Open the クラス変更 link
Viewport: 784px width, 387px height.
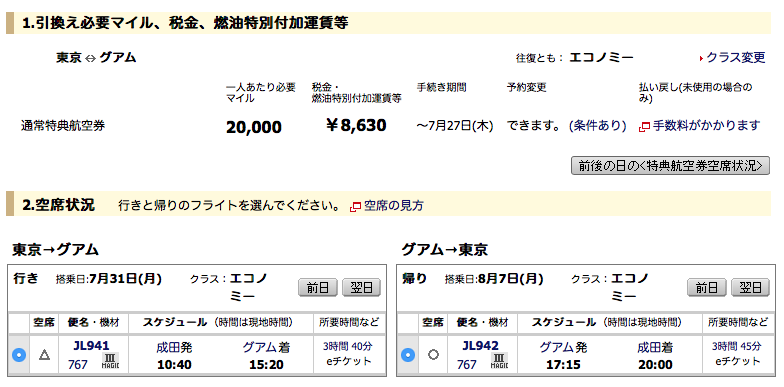[x=736, y=58]
